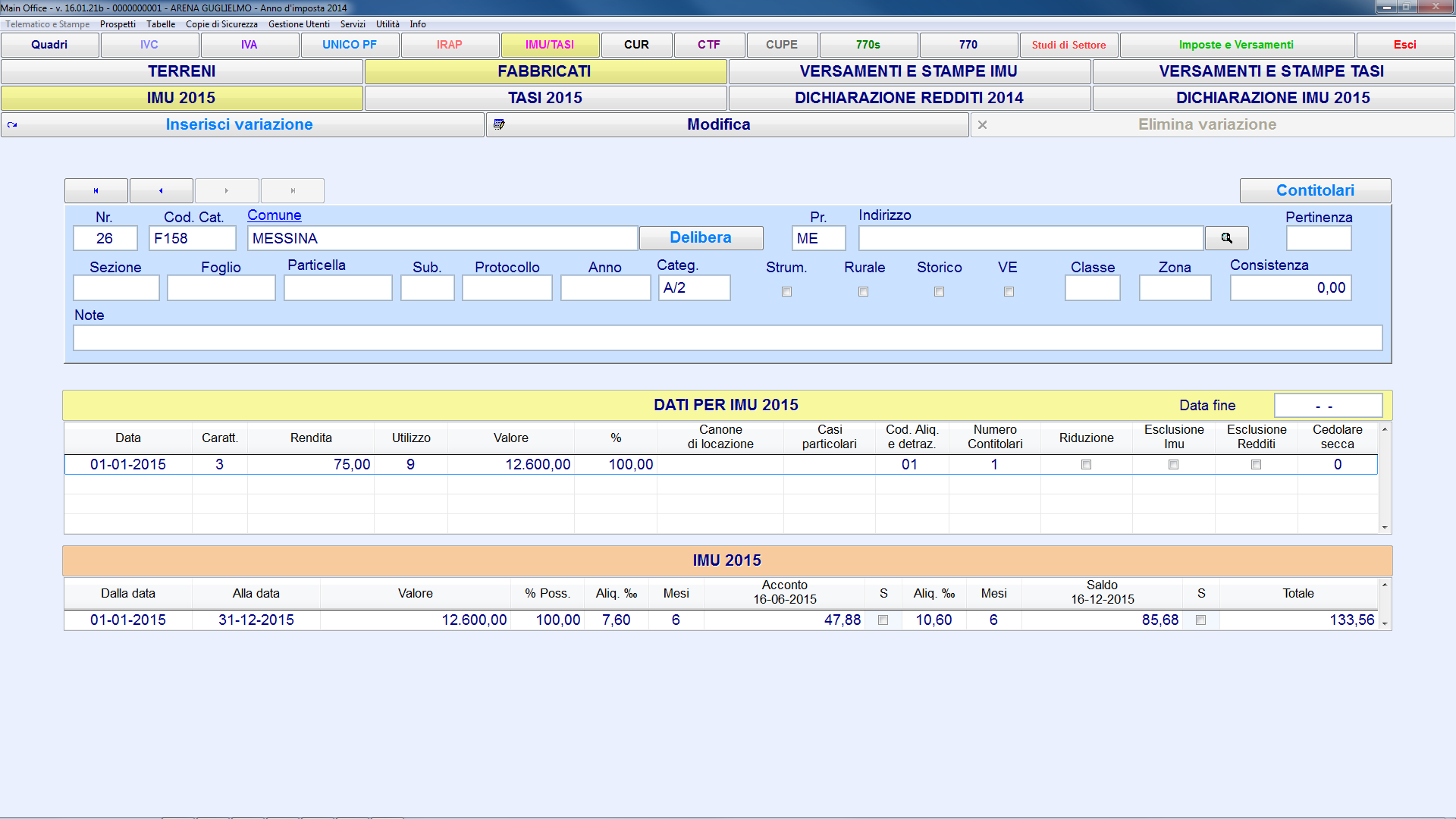Open the Tabelle menu

coord(161,24)
